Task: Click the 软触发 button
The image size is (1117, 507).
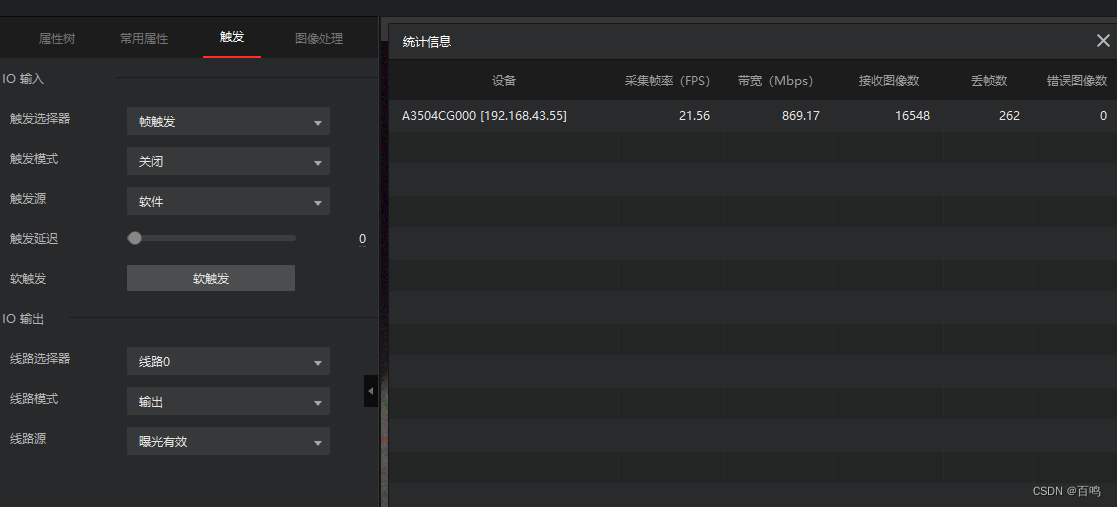Action: pyautogui.click(x=211, y=278)
